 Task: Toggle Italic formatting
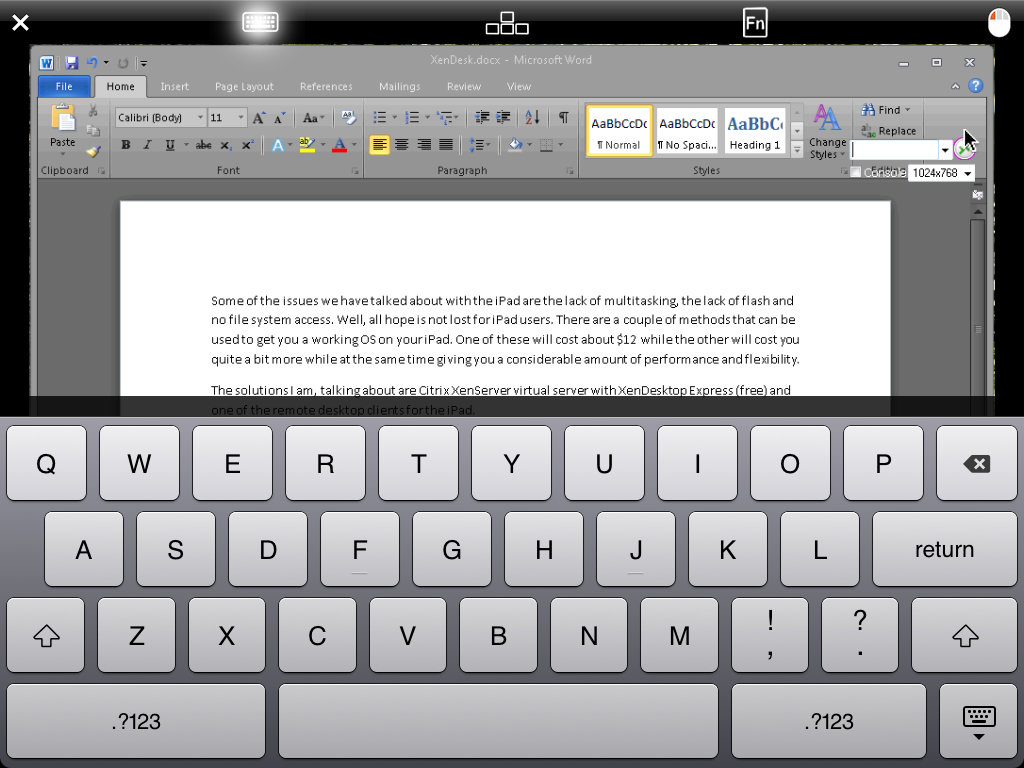coord(148,145)
